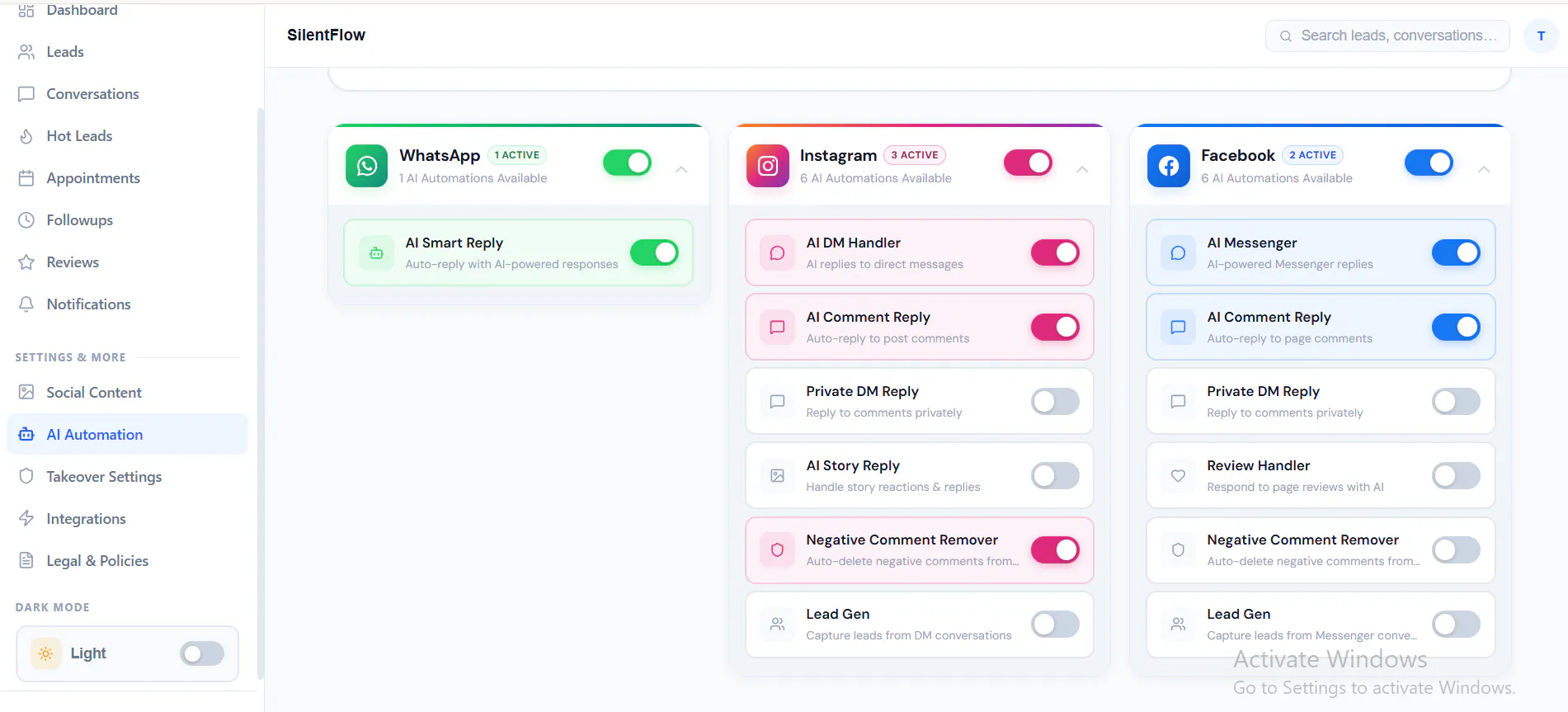Click the AI Messenger chat bubble icon
This screenshot has width=1568, height=712.
tap(1178, 253)
